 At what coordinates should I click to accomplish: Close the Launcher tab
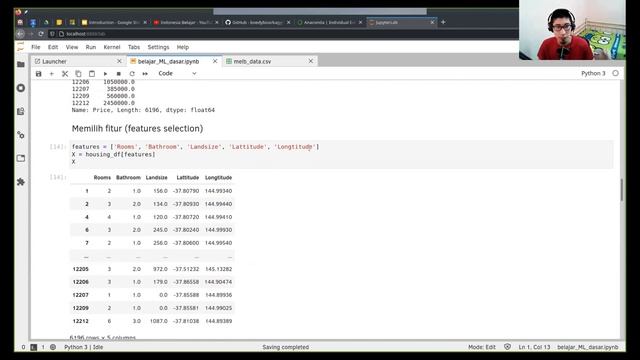pyautogui.click(x=119, y=61)
